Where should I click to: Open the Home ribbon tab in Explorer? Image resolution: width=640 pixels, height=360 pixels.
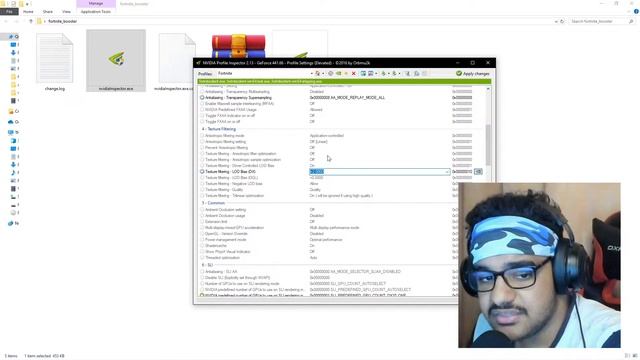point(28,11)
